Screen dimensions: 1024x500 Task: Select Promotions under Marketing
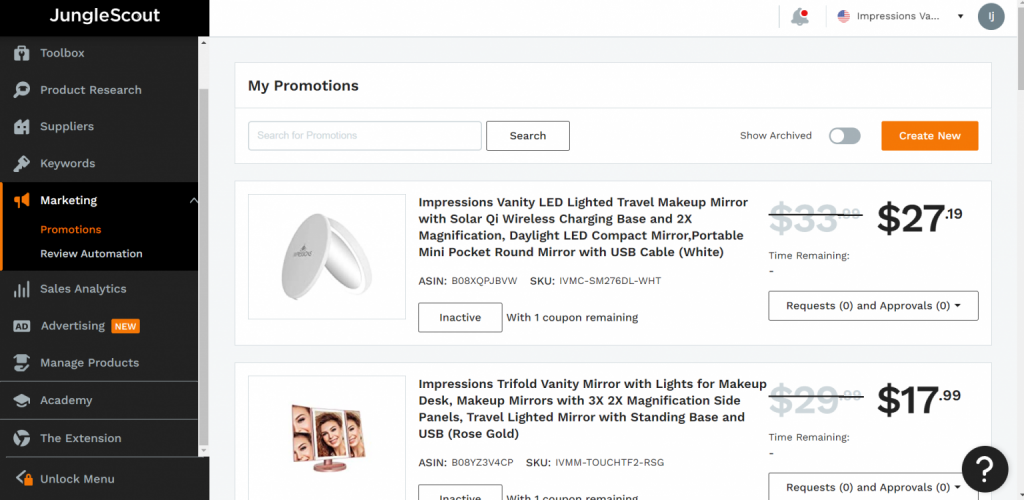coord(71,229)
